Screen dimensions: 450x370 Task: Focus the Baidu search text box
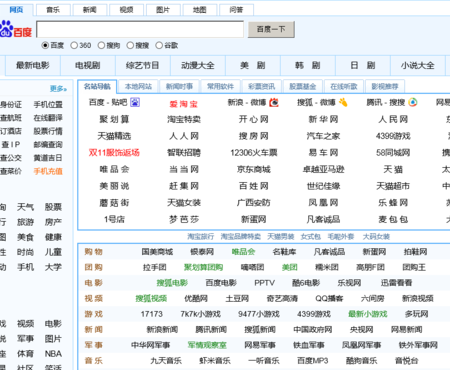coord(140,29)
